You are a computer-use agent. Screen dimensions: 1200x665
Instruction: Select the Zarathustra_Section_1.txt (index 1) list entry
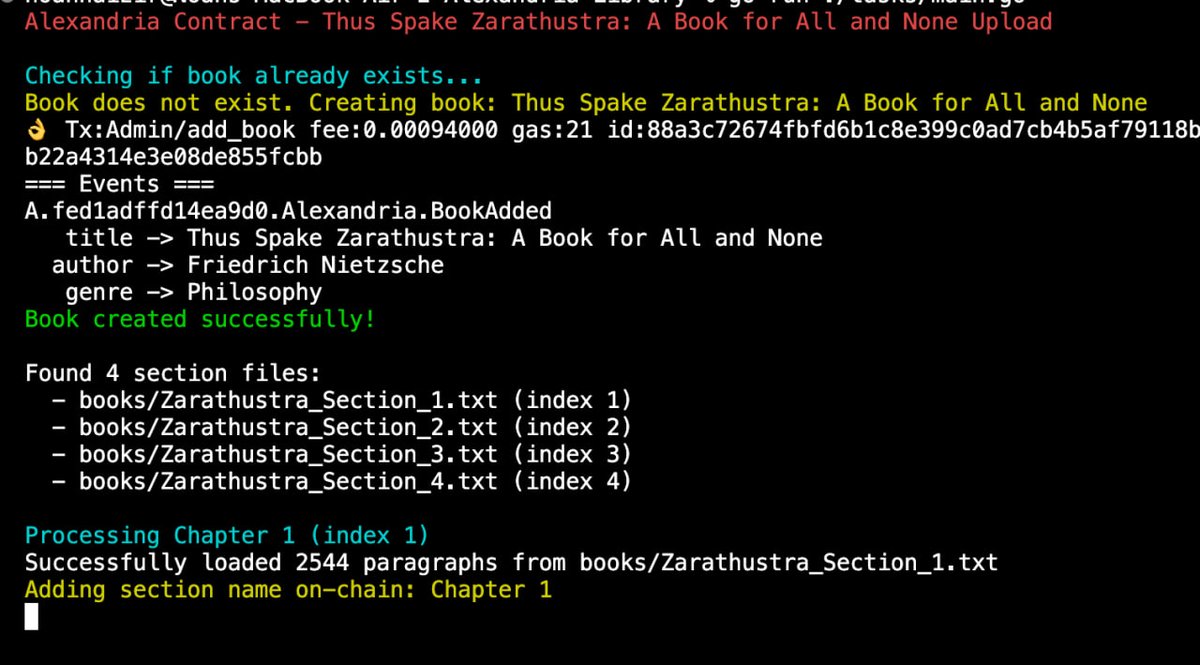[x=341, y=400]
